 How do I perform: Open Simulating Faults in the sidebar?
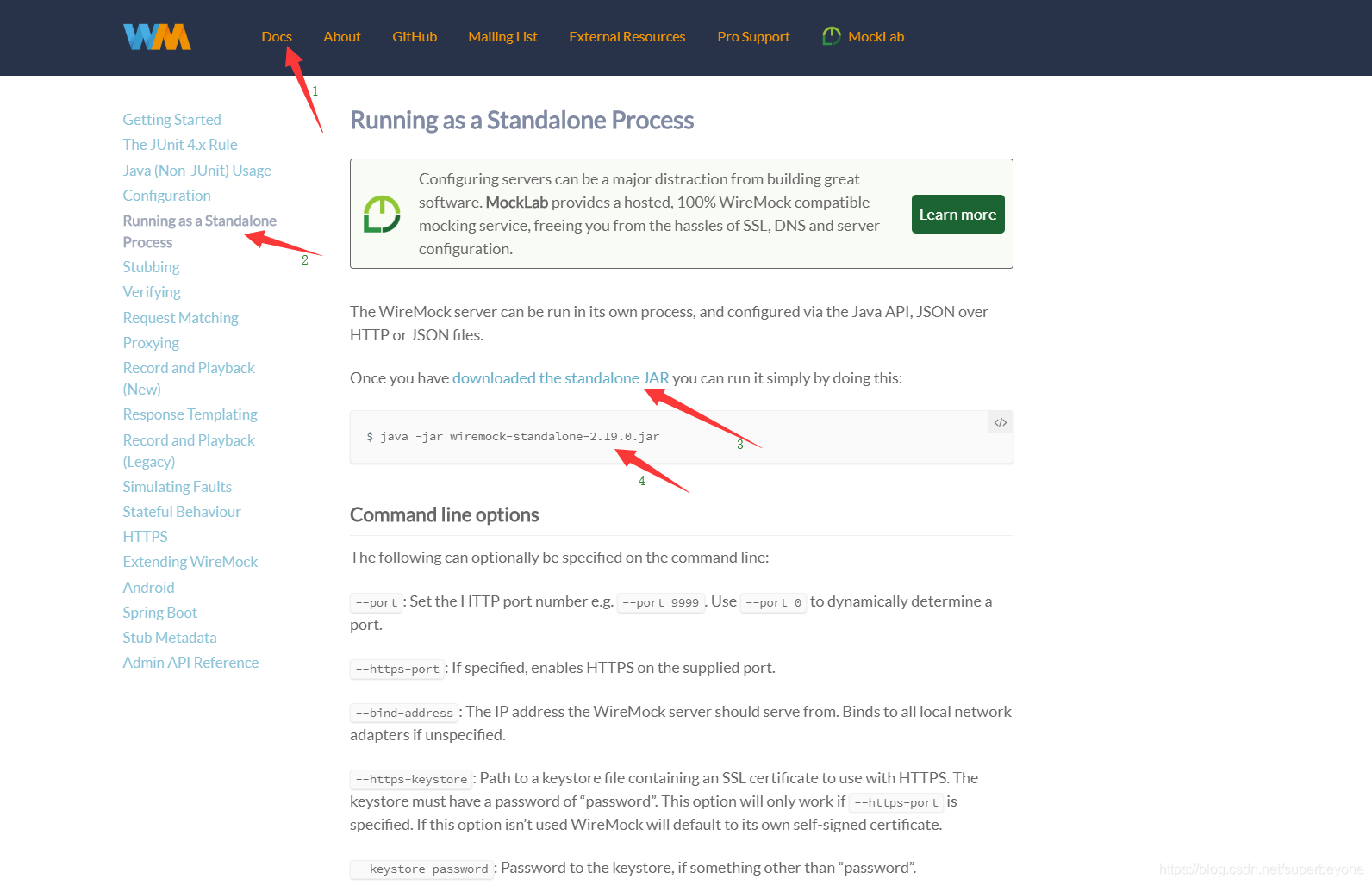[x=177, y=487]
